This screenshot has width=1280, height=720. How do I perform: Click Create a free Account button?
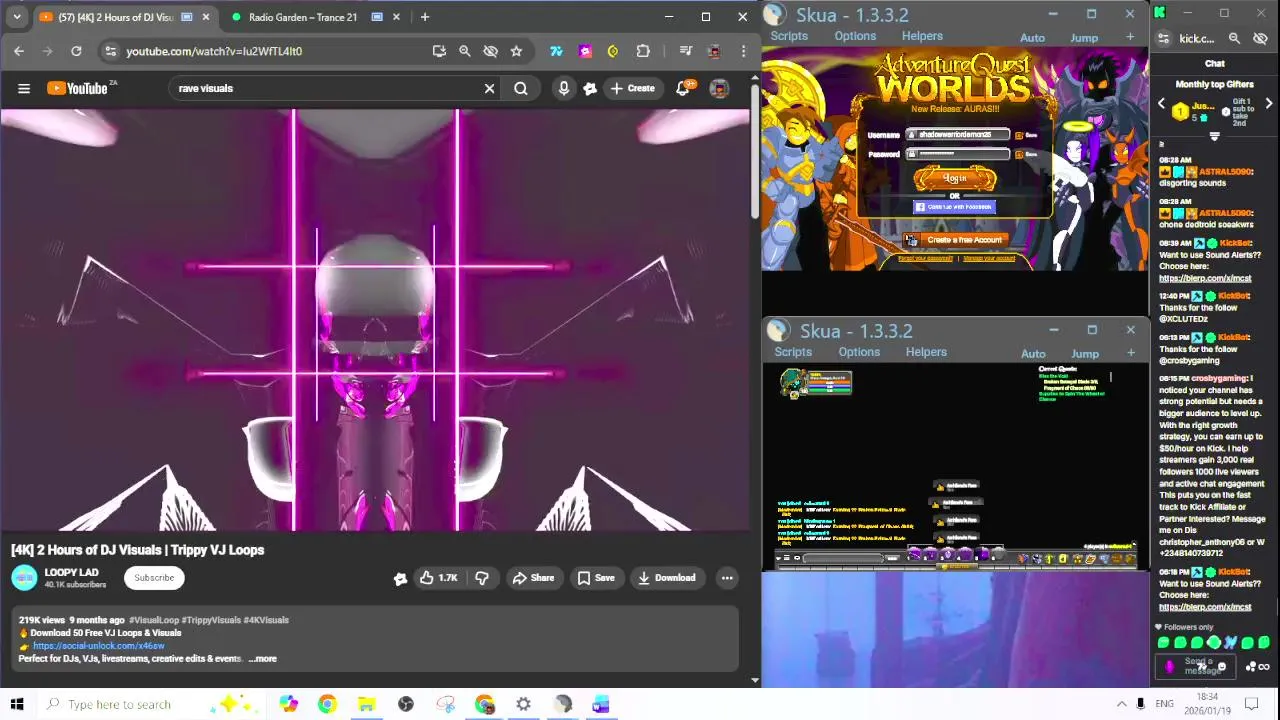click(955, 240)
